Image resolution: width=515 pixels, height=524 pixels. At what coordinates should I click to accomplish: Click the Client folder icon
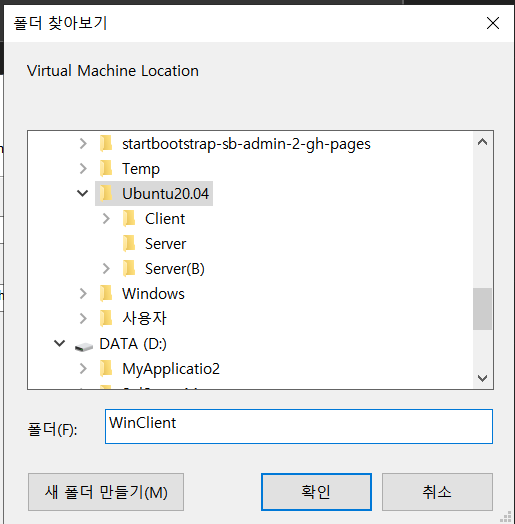[x=129, y=218]
